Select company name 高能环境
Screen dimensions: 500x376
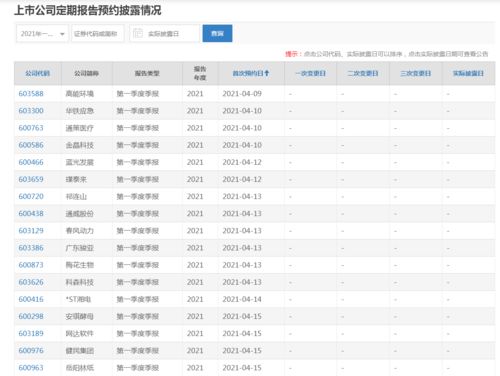79,94
